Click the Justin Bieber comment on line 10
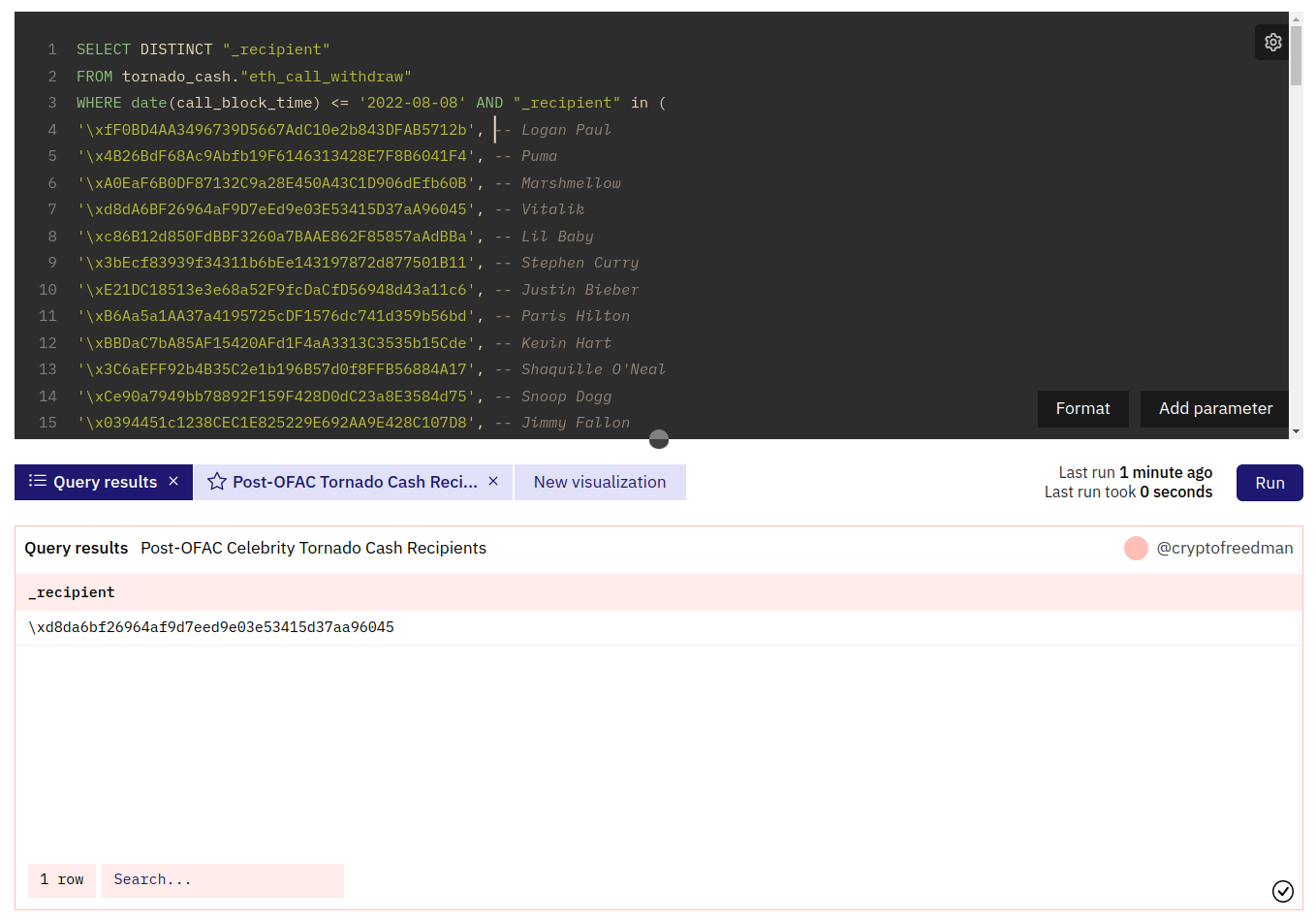This screenshot has width=1316, height=921. [567, 290]
